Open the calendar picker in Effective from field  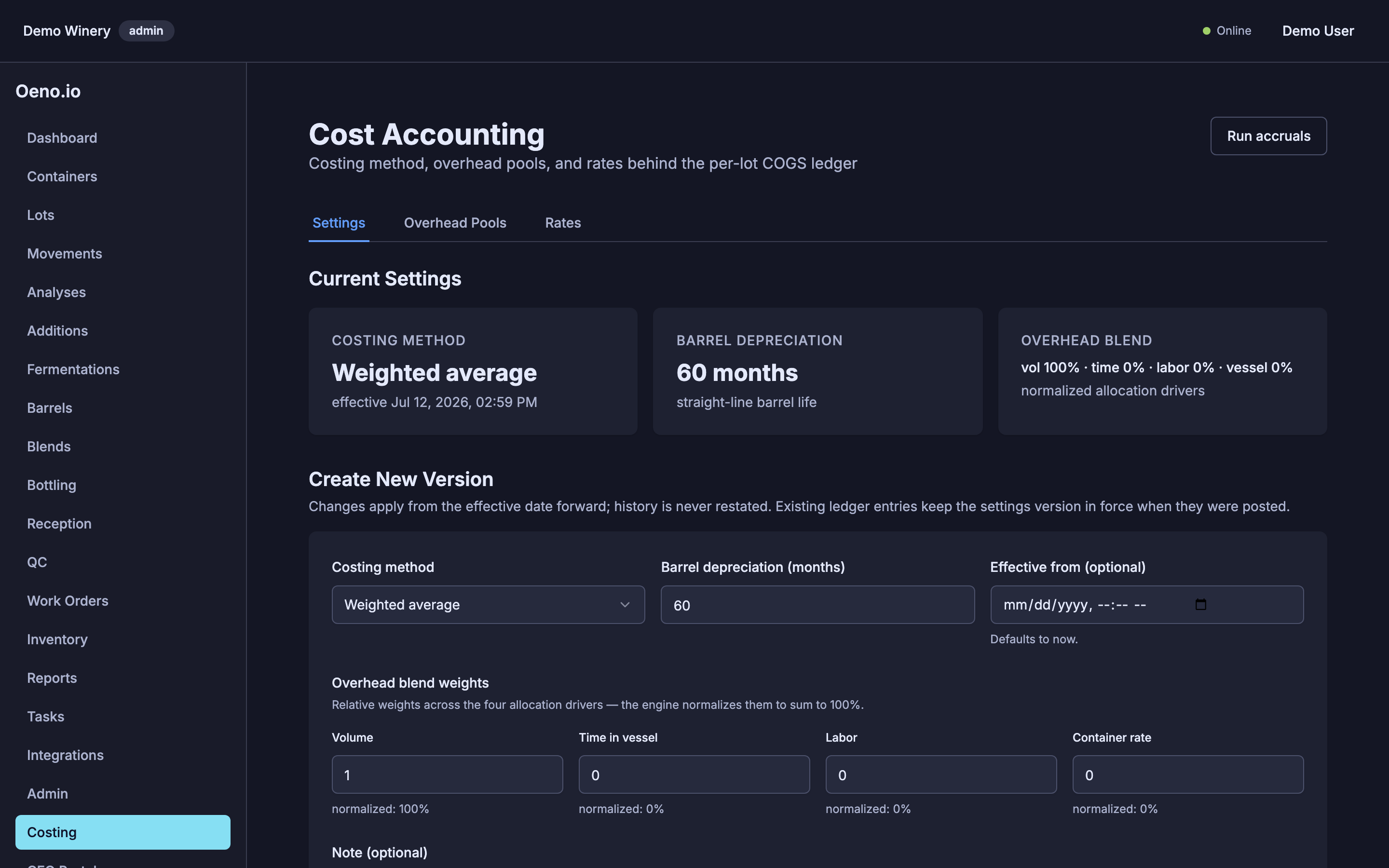click(x=1200, y=605)
